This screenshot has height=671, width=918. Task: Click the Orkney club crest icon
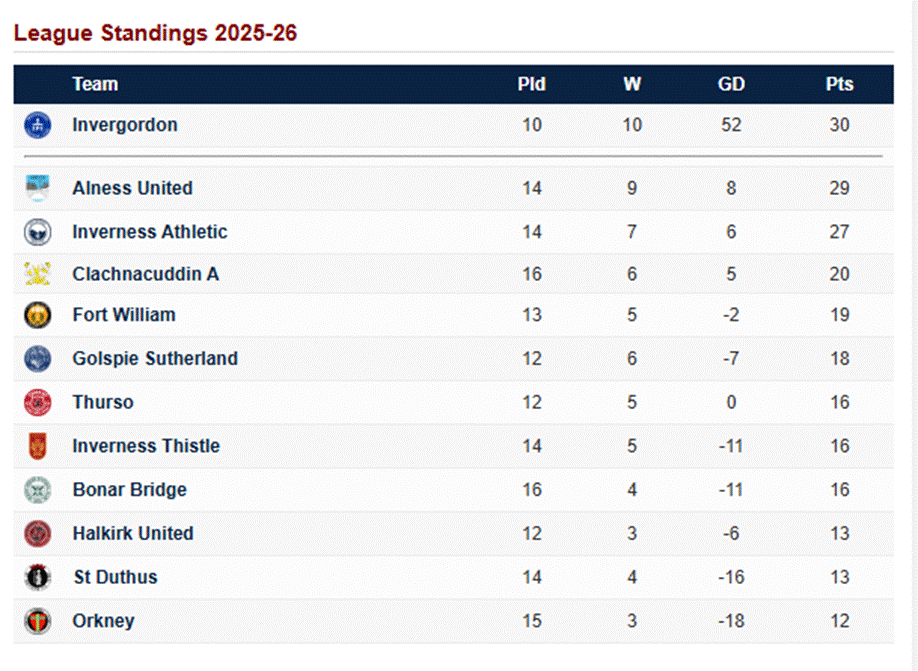[37, 621]
